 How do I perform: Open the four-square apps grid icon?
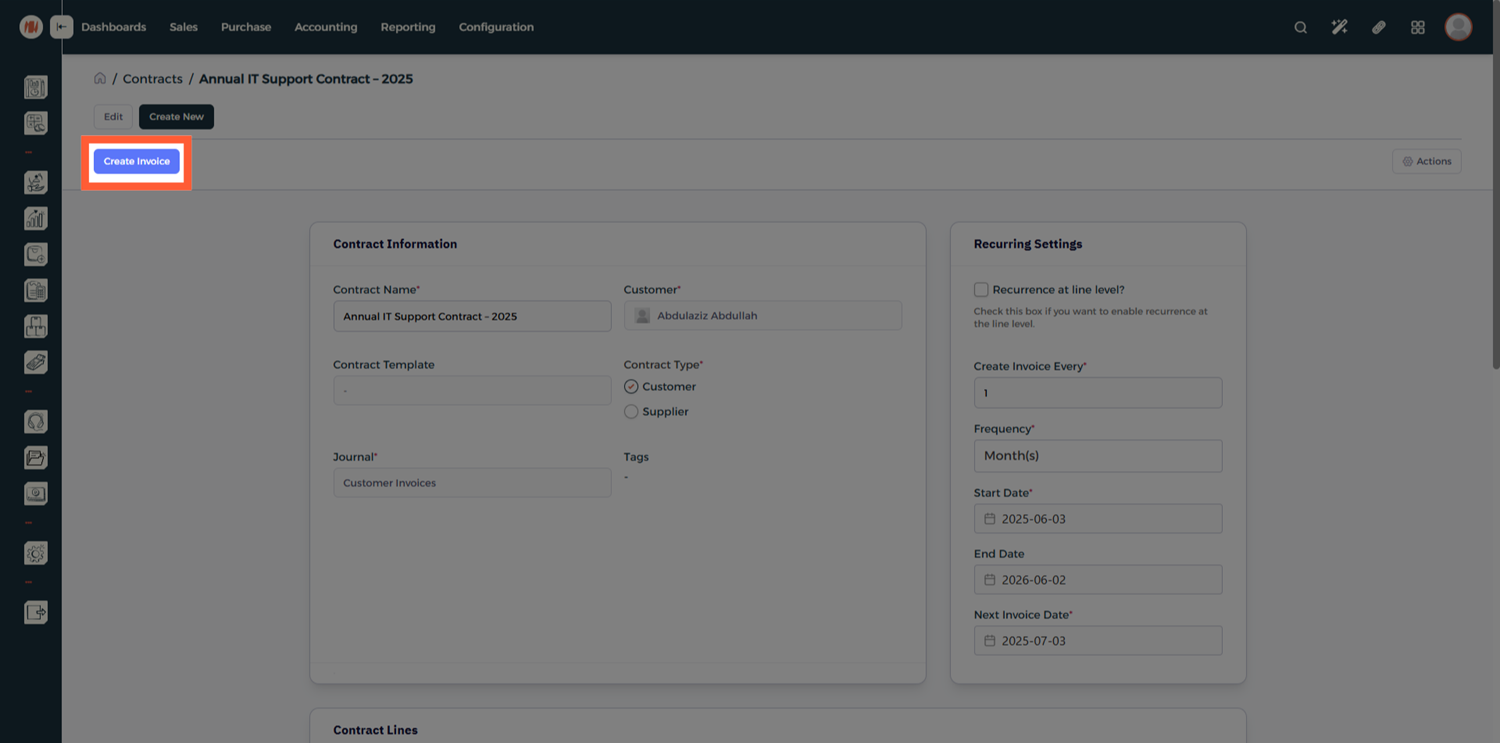coord(1417,27)
